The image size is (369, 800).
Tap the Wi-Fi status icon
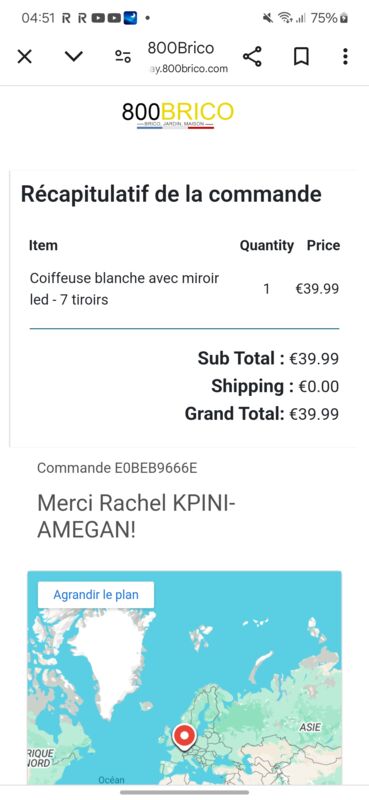(x=285, y=18)
